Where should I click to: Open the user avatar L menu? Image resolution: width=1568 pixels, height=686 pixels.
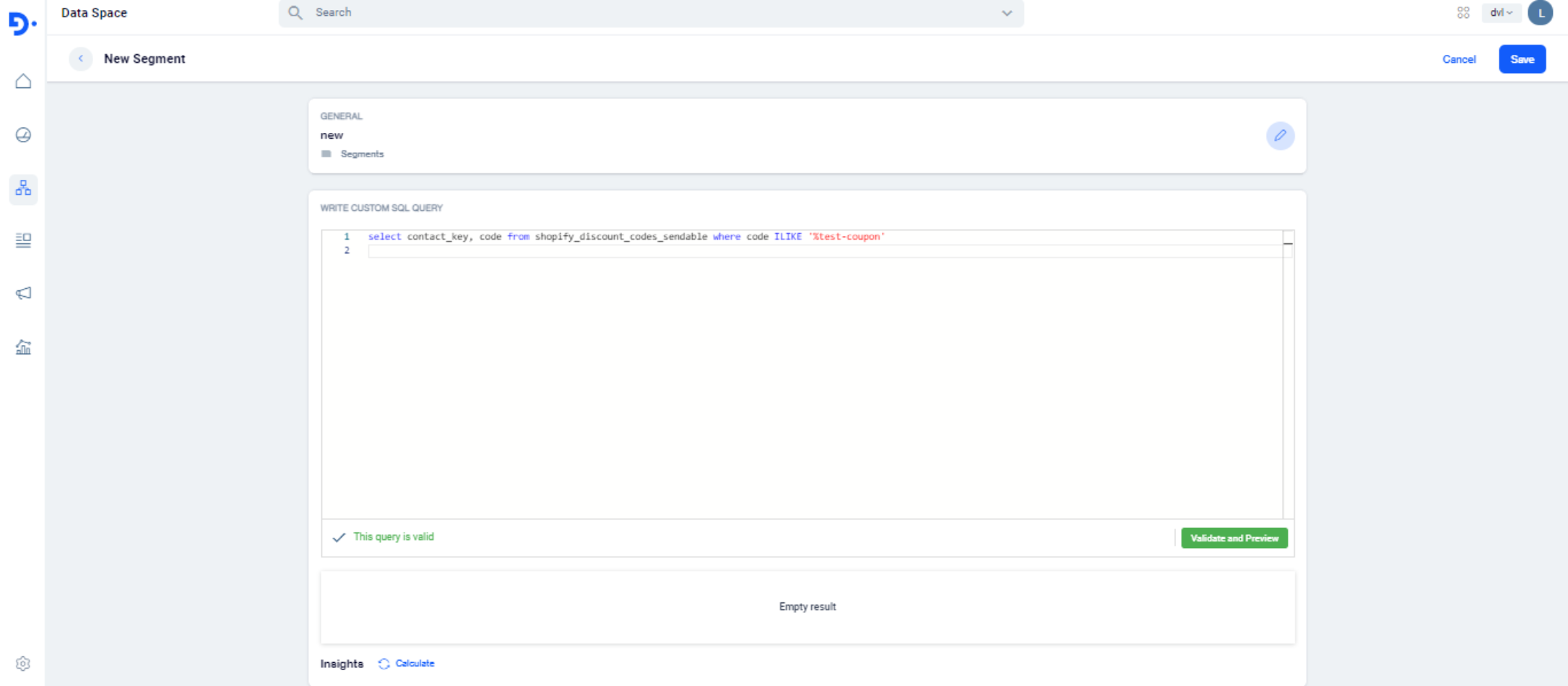tap(1541, 13)
